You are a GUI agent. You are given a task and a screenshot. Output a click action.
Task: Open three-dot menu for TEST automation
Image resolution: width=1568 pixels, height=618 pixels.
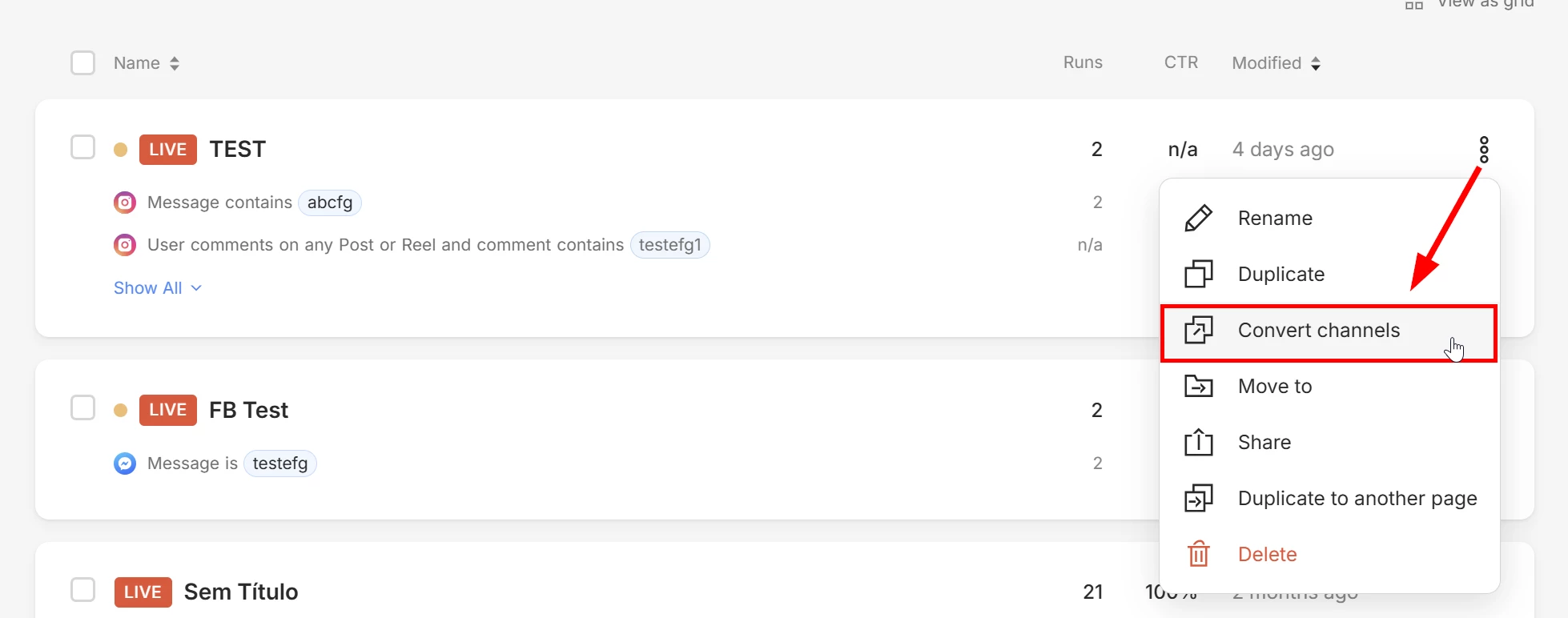point(1484,150)
